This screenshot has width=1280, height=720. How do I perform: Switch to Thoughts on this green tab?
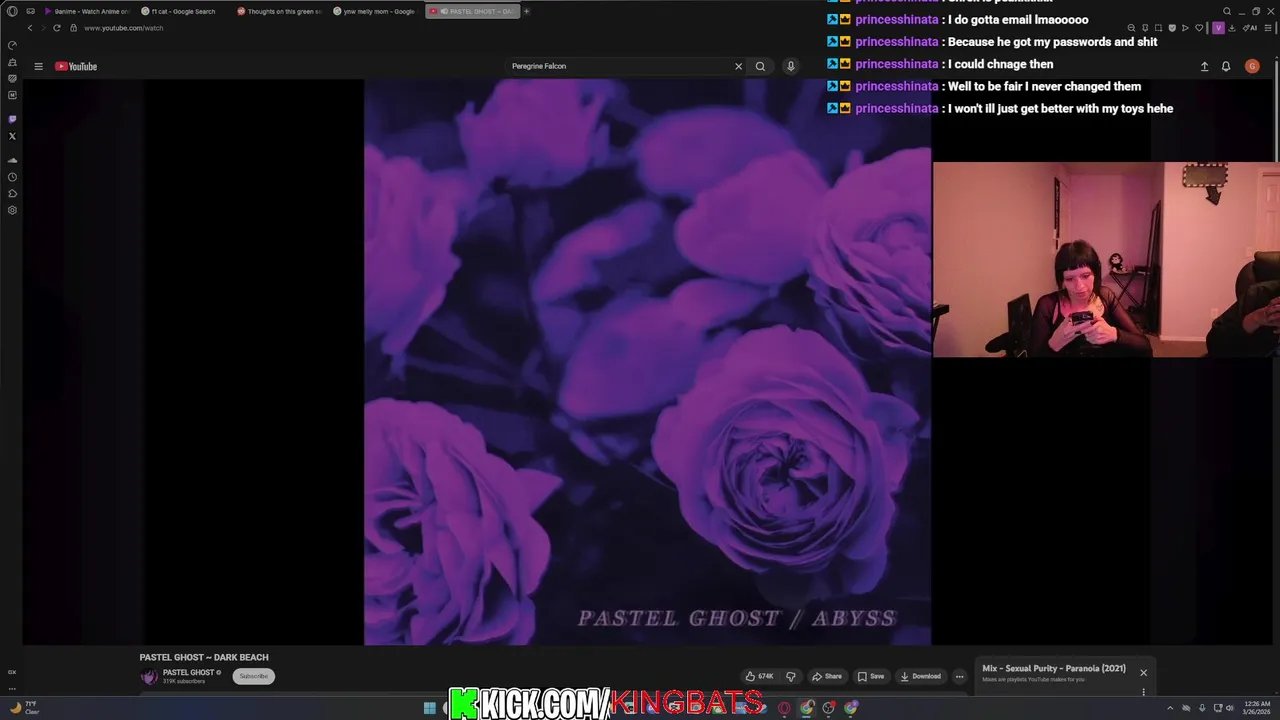coord(279,11)
